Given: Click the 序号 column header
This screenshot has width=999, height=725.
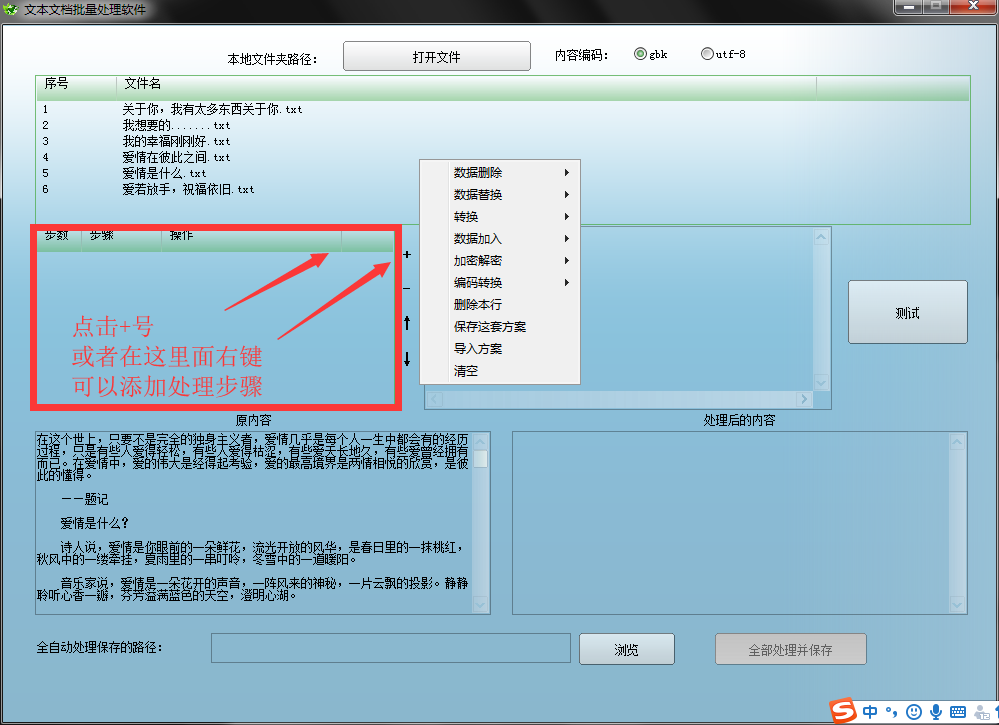Looking at the screenshot, I should point(76,88).
